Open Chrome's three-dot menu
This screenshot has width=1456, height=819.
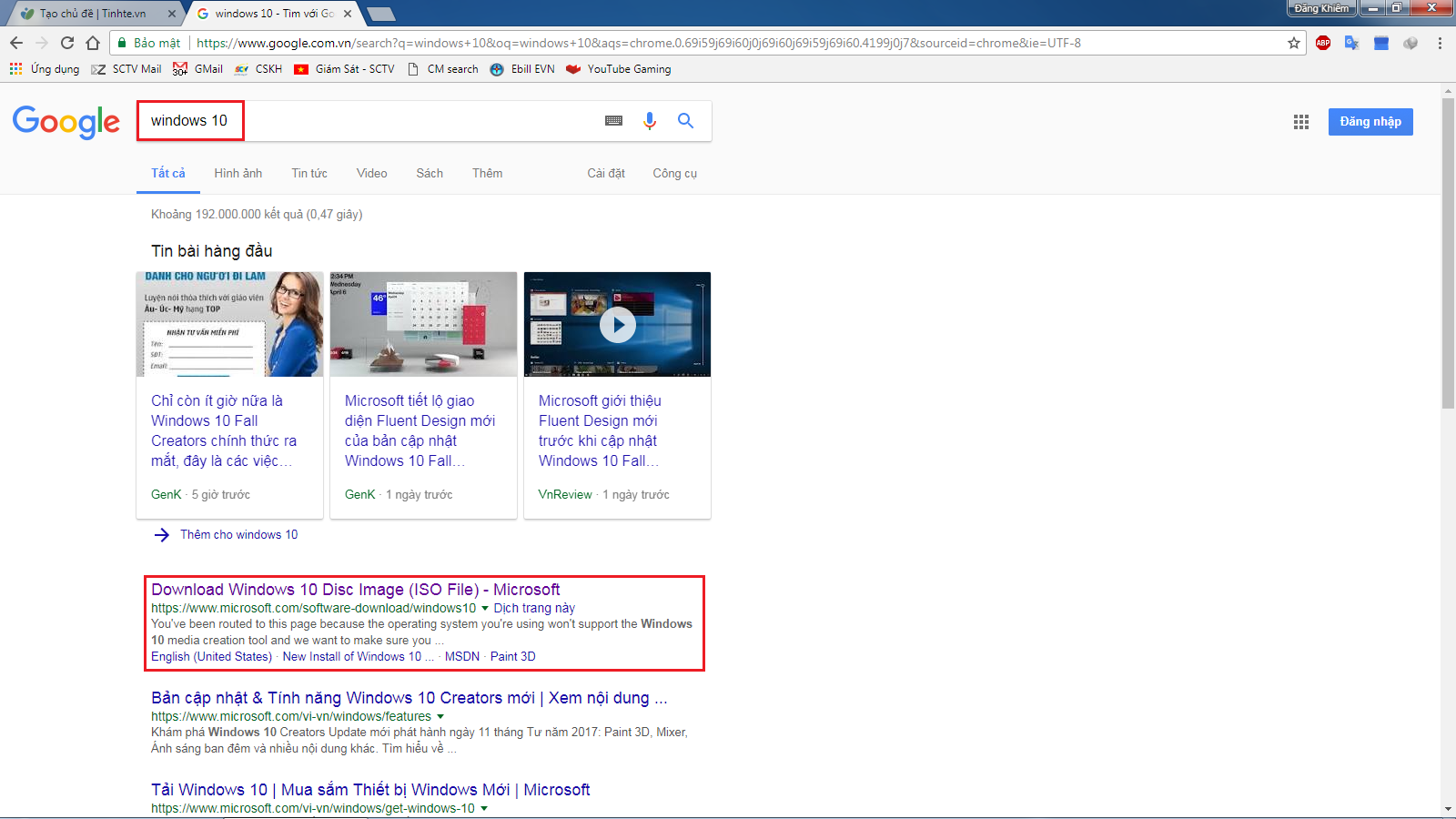pyautogui.click(x=1440, y=43)
